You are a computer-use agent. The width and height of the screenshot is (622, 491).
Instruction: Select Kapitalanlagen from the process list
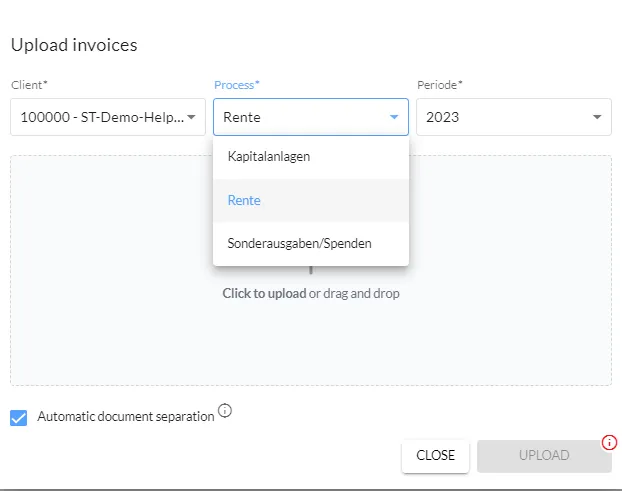[x=311, y=157]
